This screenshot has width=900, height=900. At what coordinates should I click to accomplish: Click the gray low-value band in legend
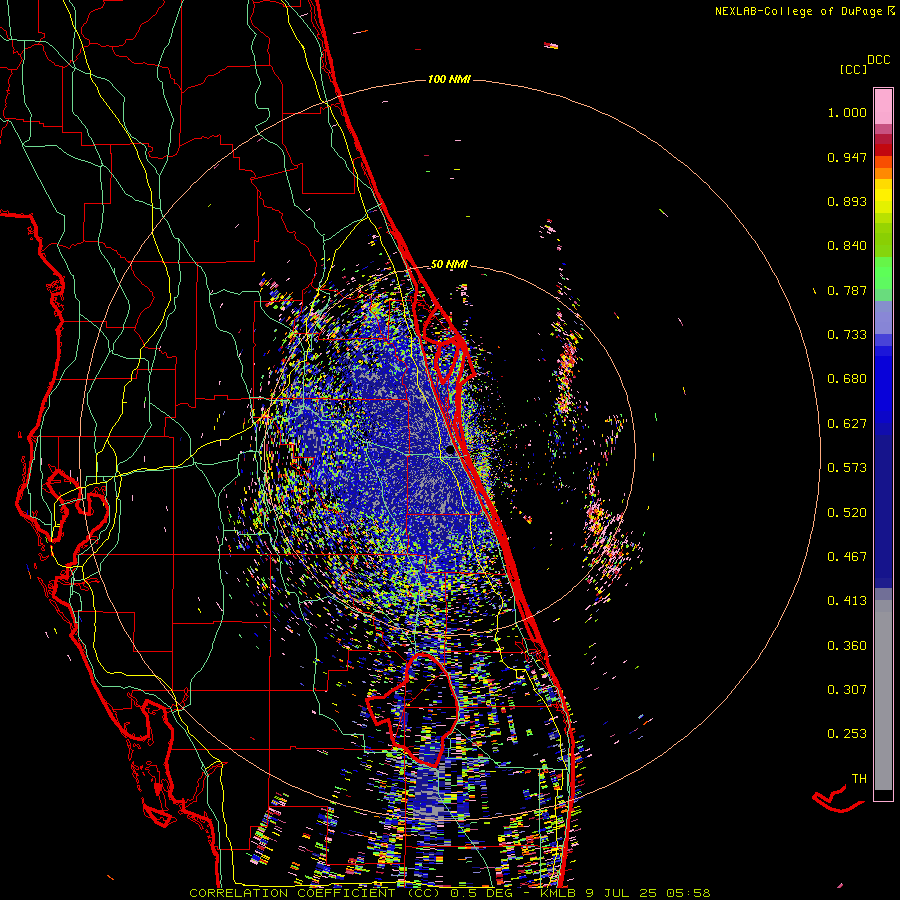tap(883, 695)
